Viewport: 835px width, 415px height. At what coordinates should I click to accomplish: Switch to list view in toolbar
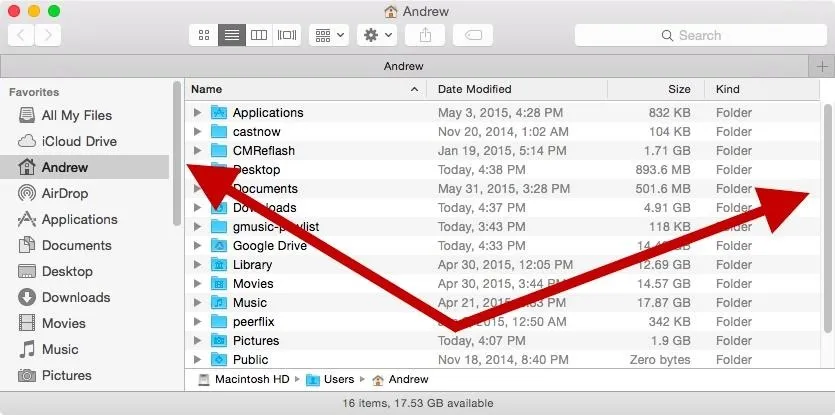pos(232,35)
